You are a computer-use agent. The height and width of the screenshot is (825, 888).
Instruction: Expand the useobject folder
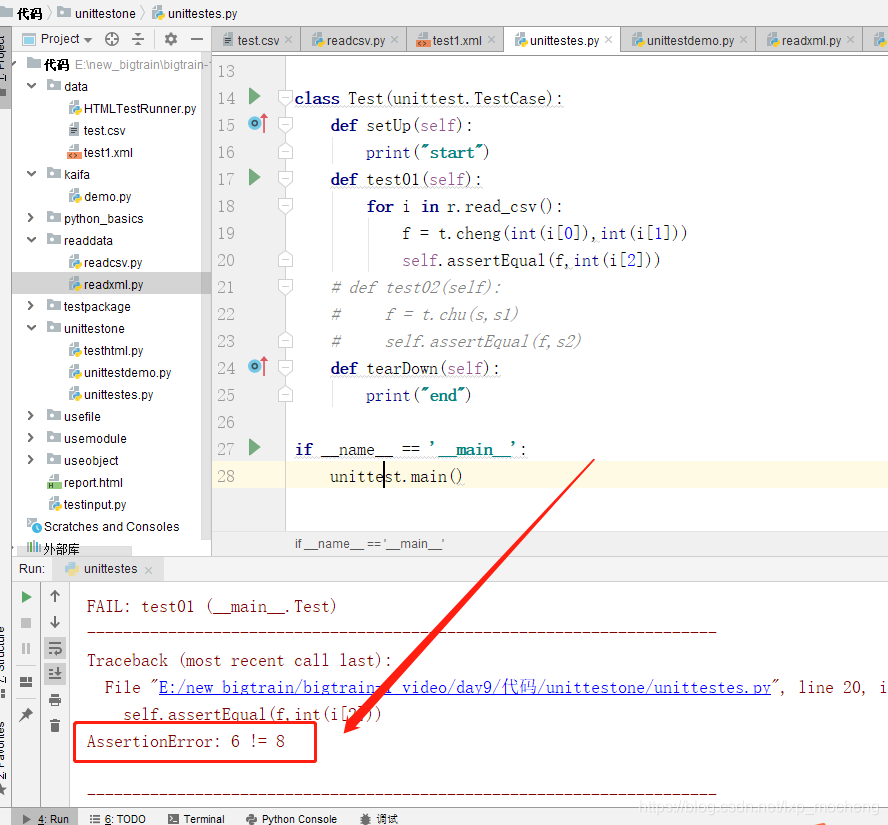[x=31, y=460]
